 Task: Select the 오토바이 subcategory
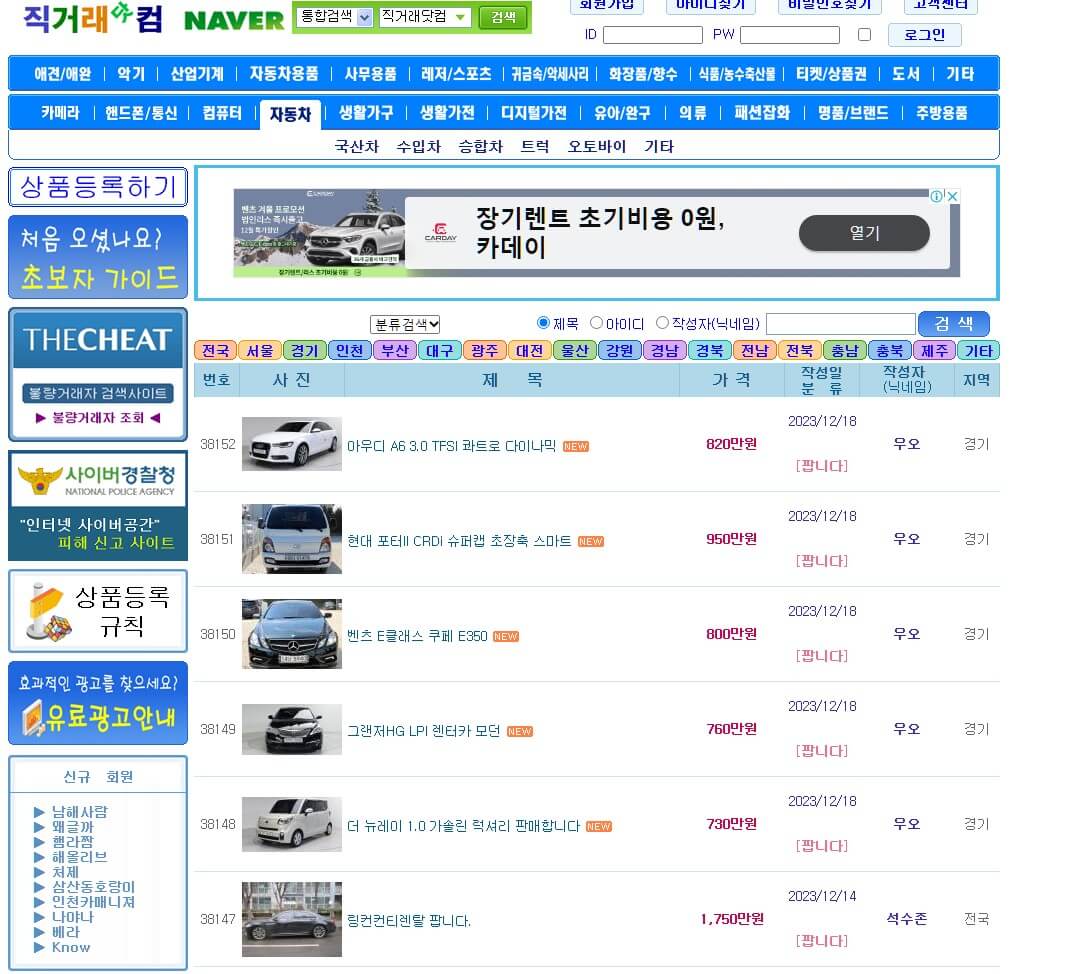tap(597, 146)
